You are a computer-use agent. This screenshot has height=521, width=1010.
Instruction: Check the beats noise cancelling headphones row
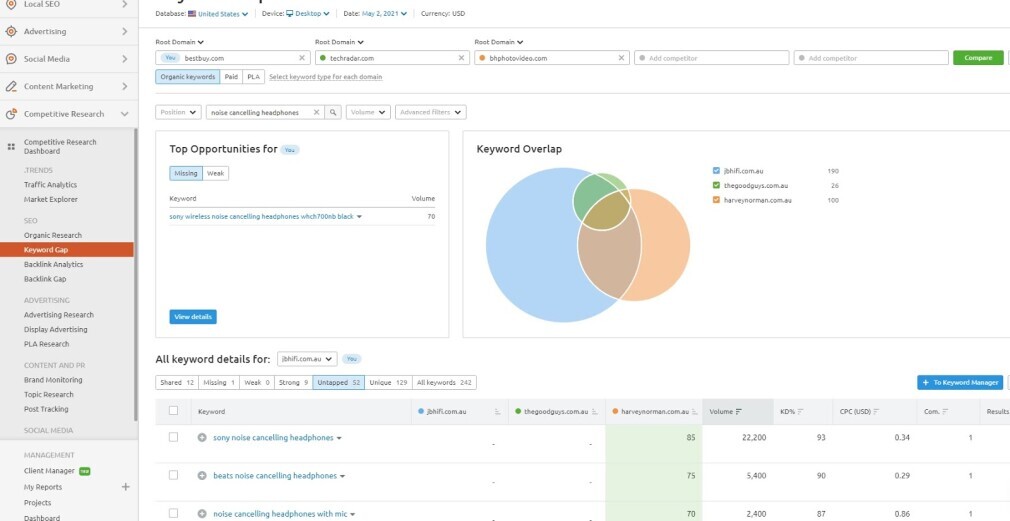tap(173, 475)
